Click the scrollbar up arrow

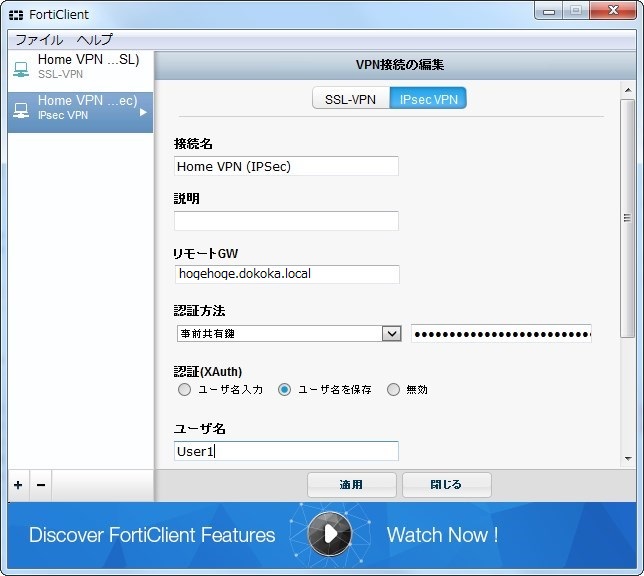click(628, 90)
